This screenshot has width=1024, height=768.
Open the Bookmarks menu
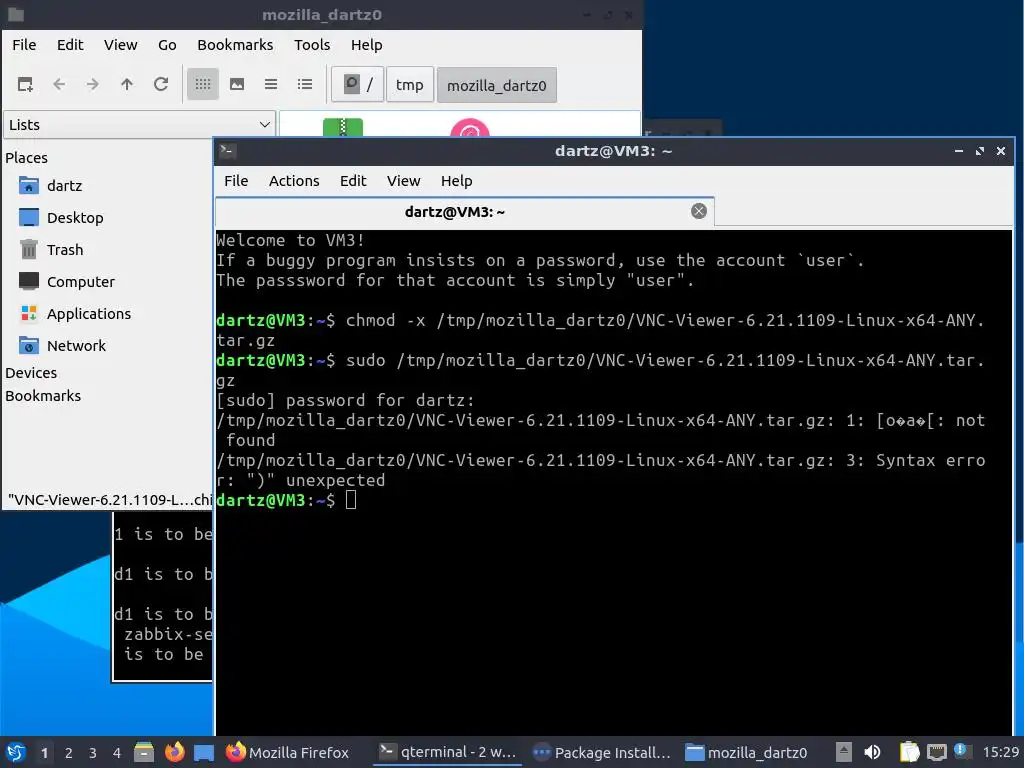pos(235,45)
